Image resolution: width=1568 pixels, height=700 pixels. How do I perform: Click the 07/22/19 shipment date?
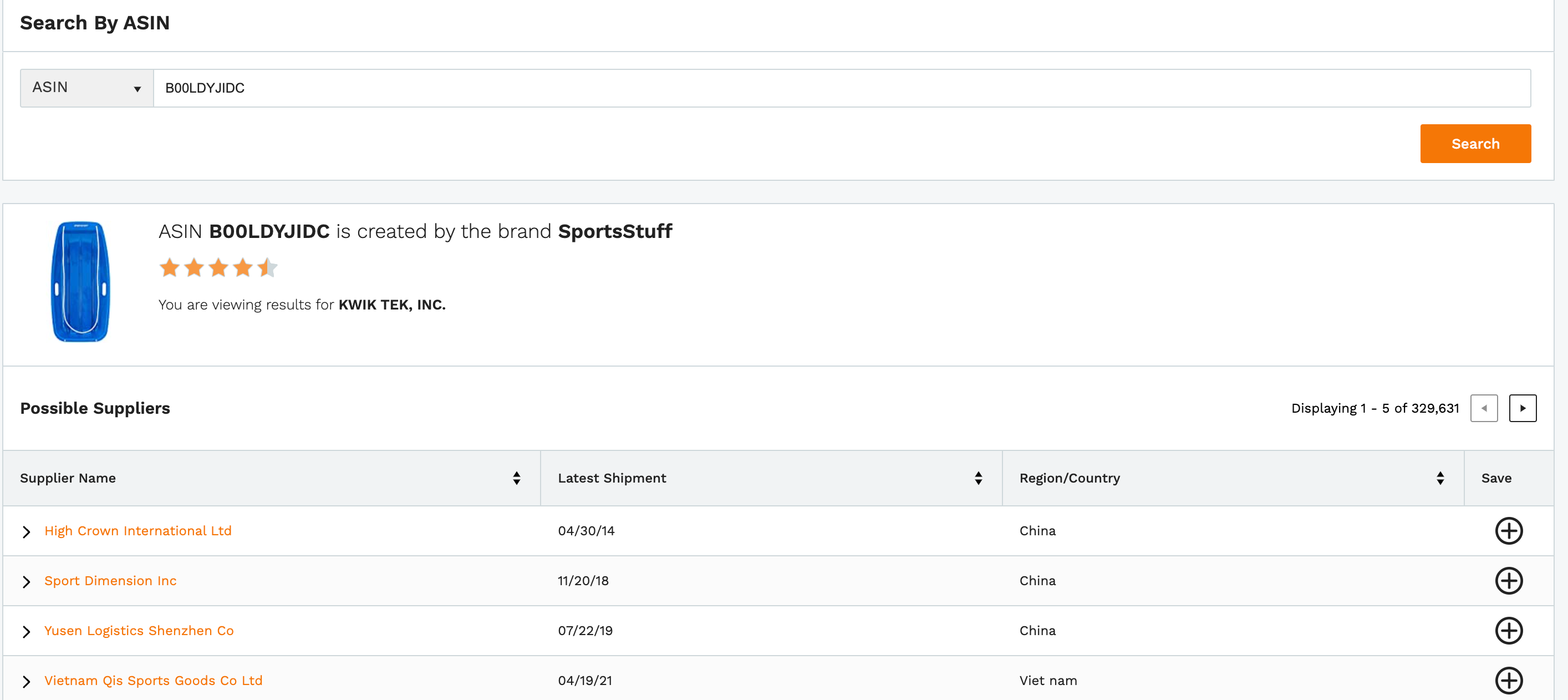(585, 631)
